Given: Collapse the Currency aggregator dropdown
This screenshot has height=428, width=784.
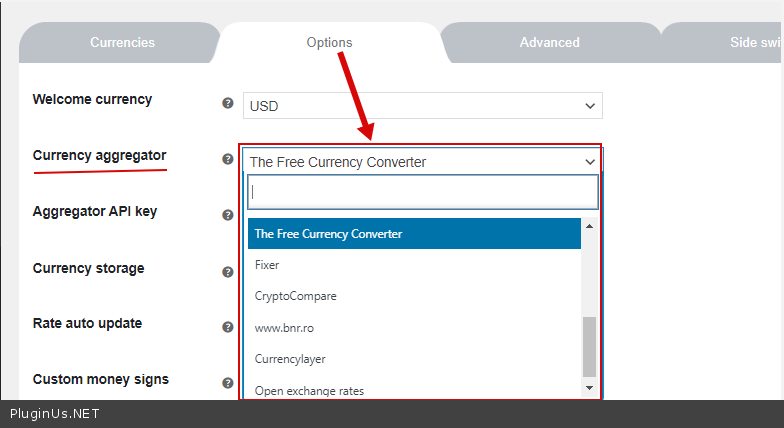Looking at the screenshot, I should tap(421, 162).
